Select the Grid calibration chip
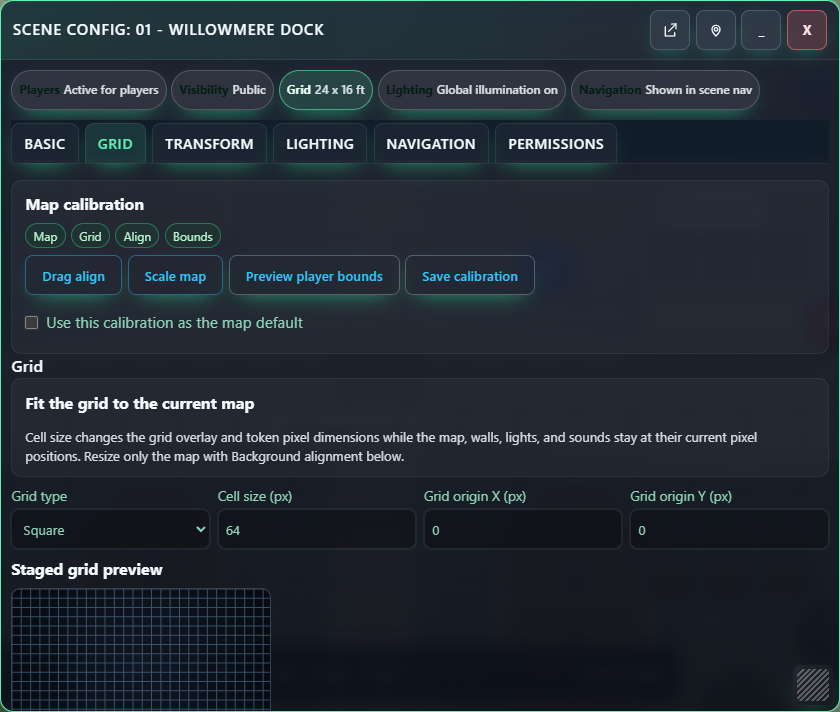The height and width of the screenshot is (712, 840). point(90,236)
